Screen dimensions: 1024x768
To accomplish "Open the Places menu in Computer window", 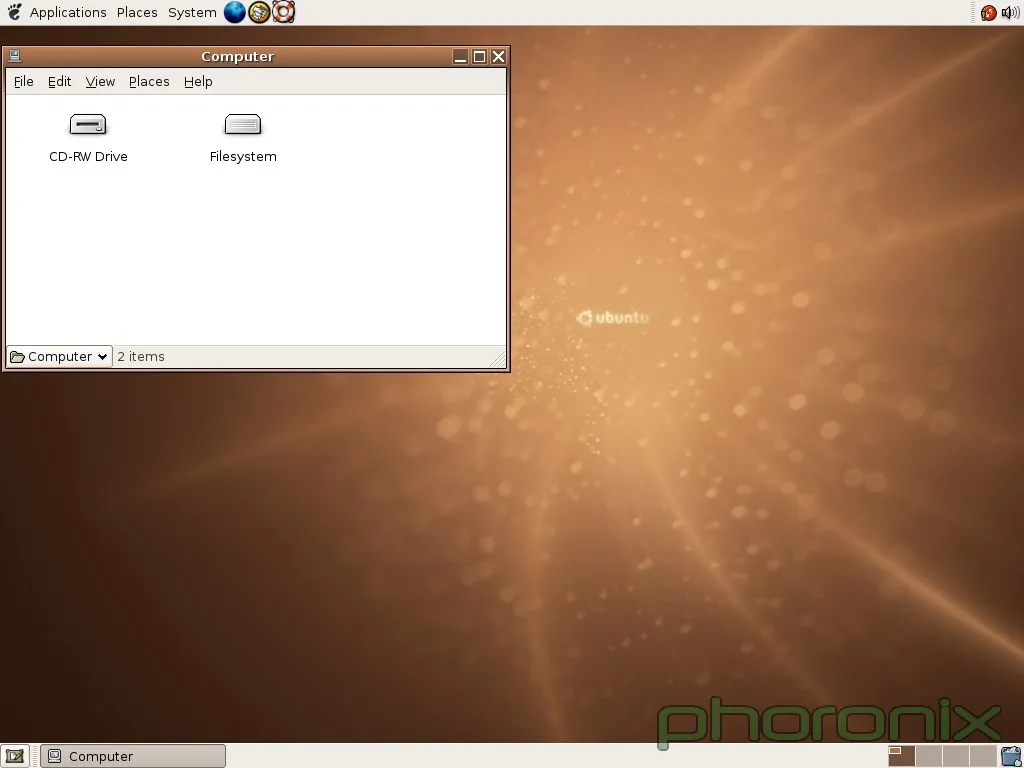I will [x=149, y=82].
